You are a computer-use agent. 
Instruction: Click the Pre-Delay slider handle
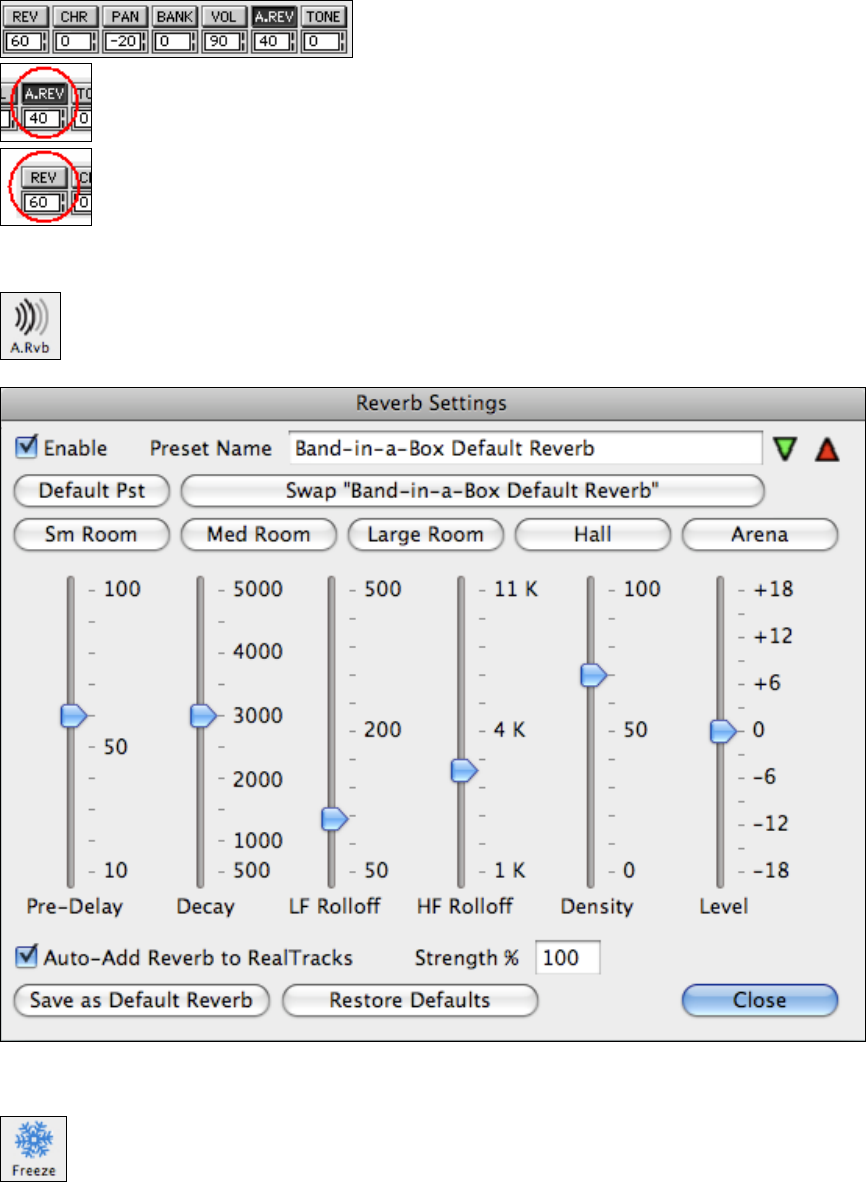(73, 715)
